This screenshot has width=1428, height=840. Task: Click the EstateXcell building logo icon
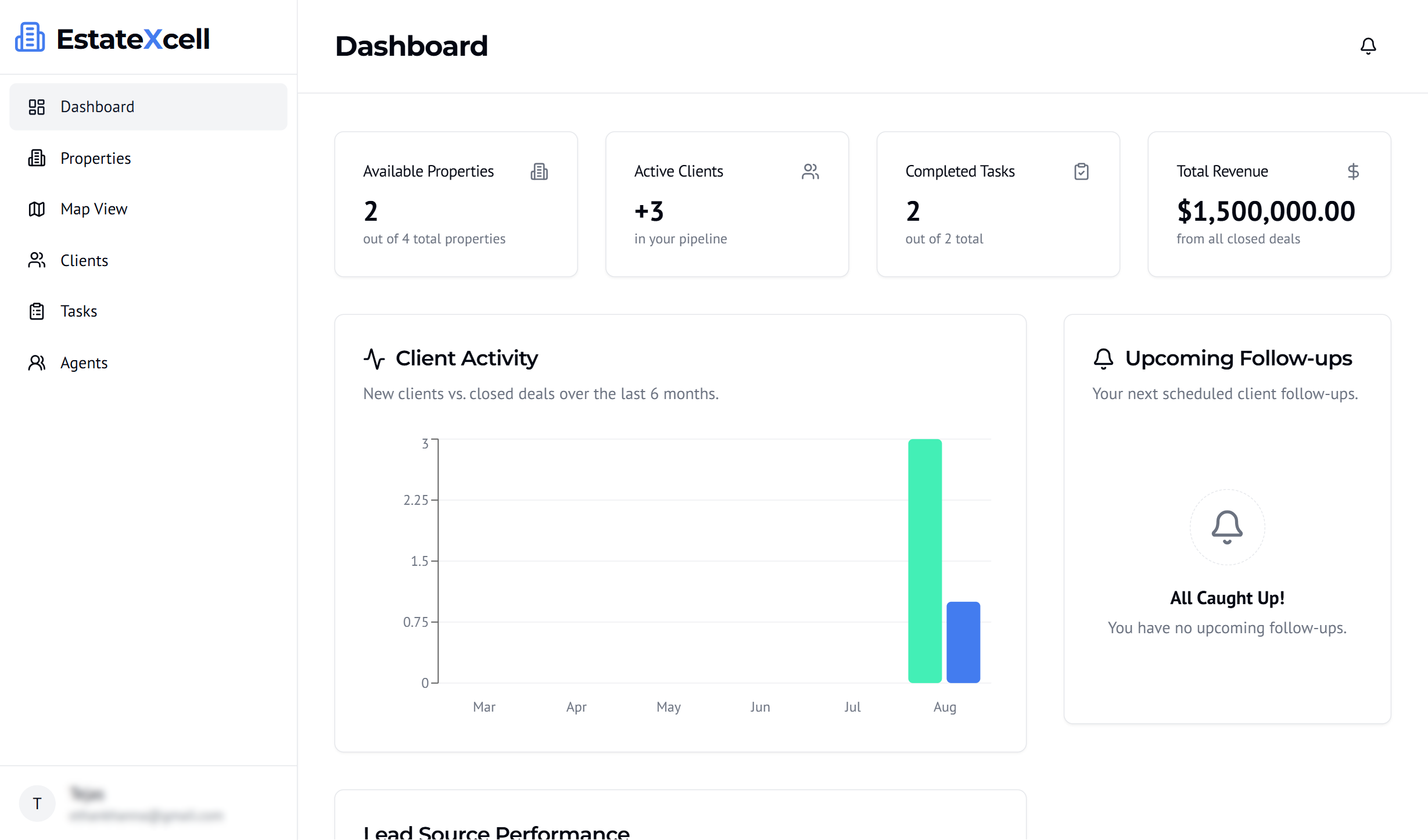pyautogui.click(x=30, y=38)
